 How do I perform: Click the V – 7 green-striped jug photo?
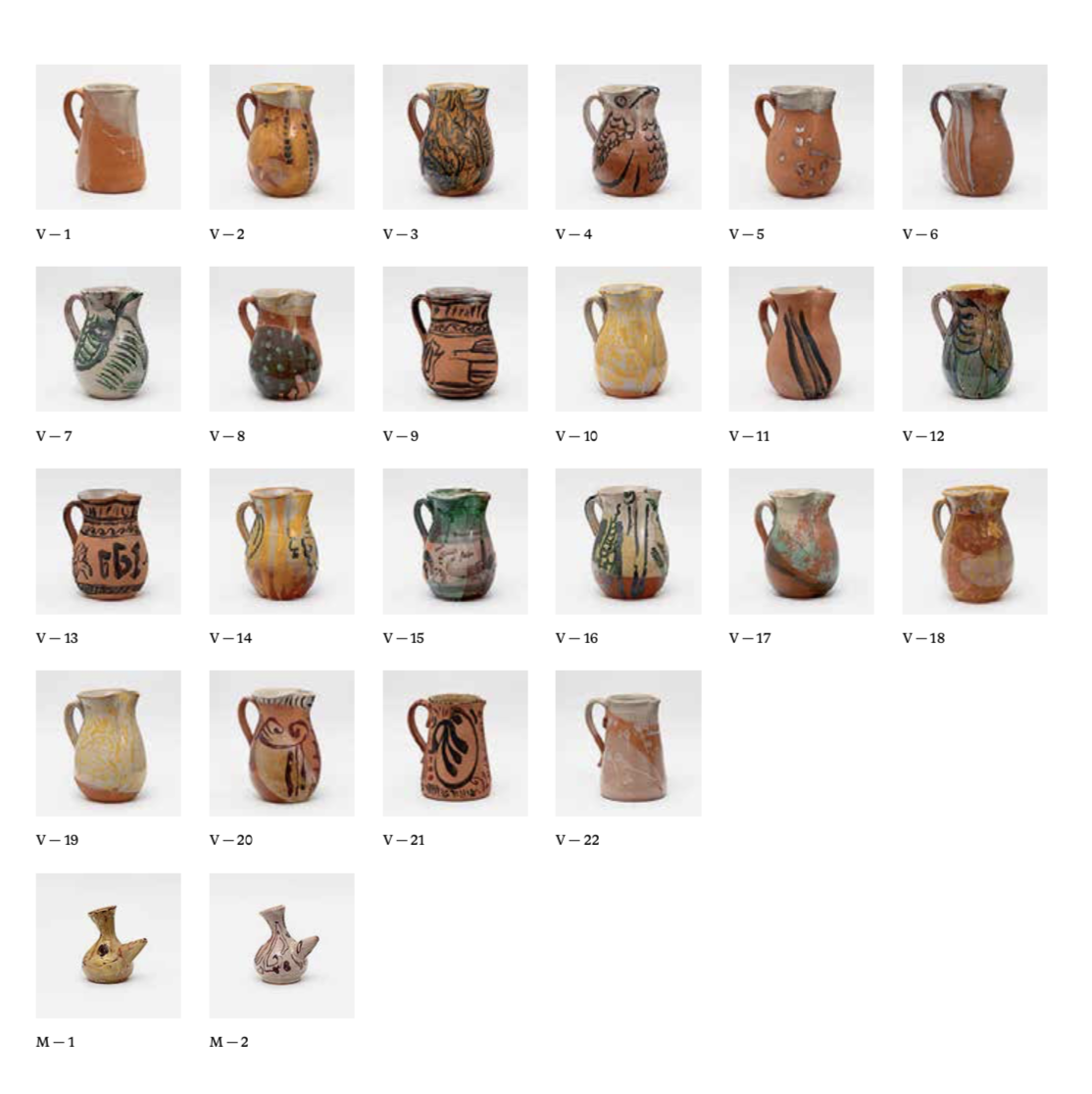(x=108, y=338)
